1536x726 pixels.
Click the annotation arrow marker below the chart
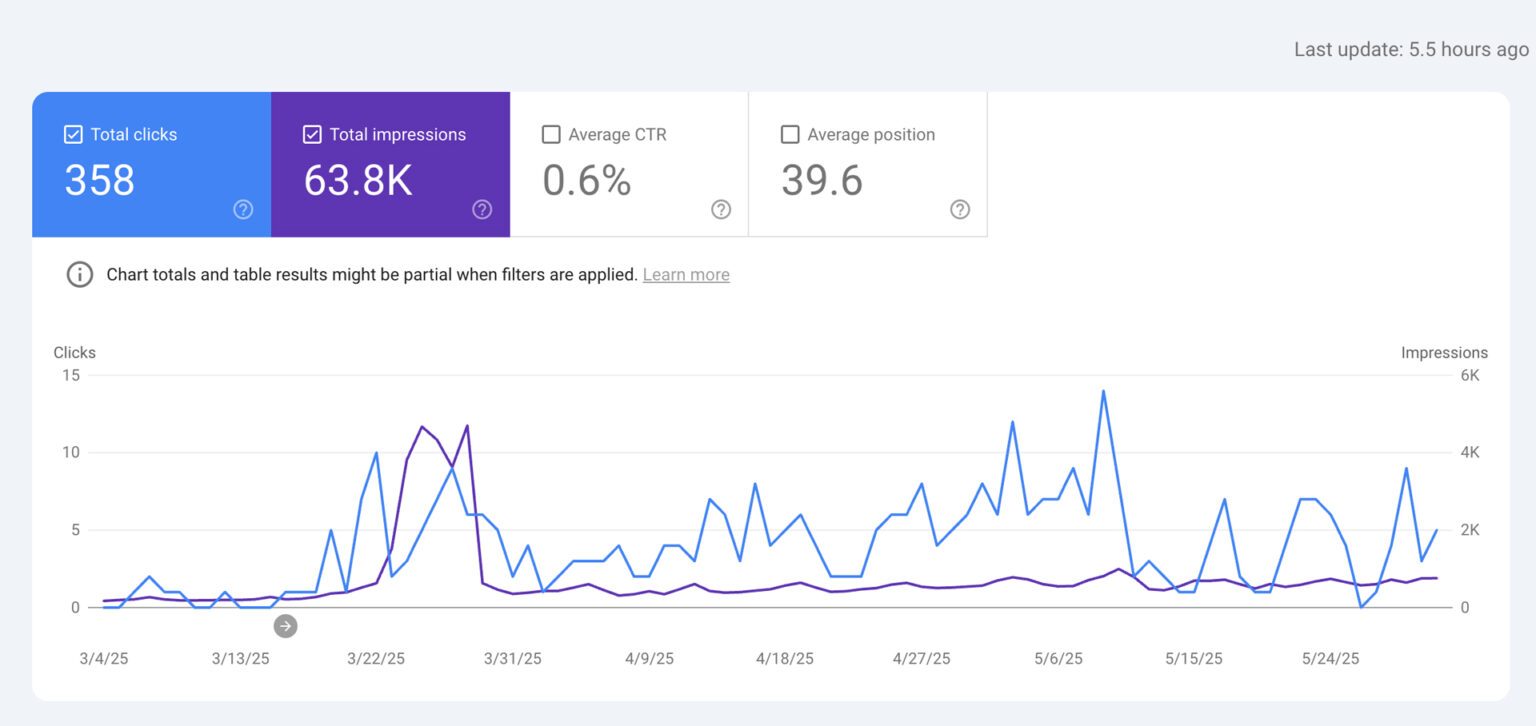pos(285,626)
